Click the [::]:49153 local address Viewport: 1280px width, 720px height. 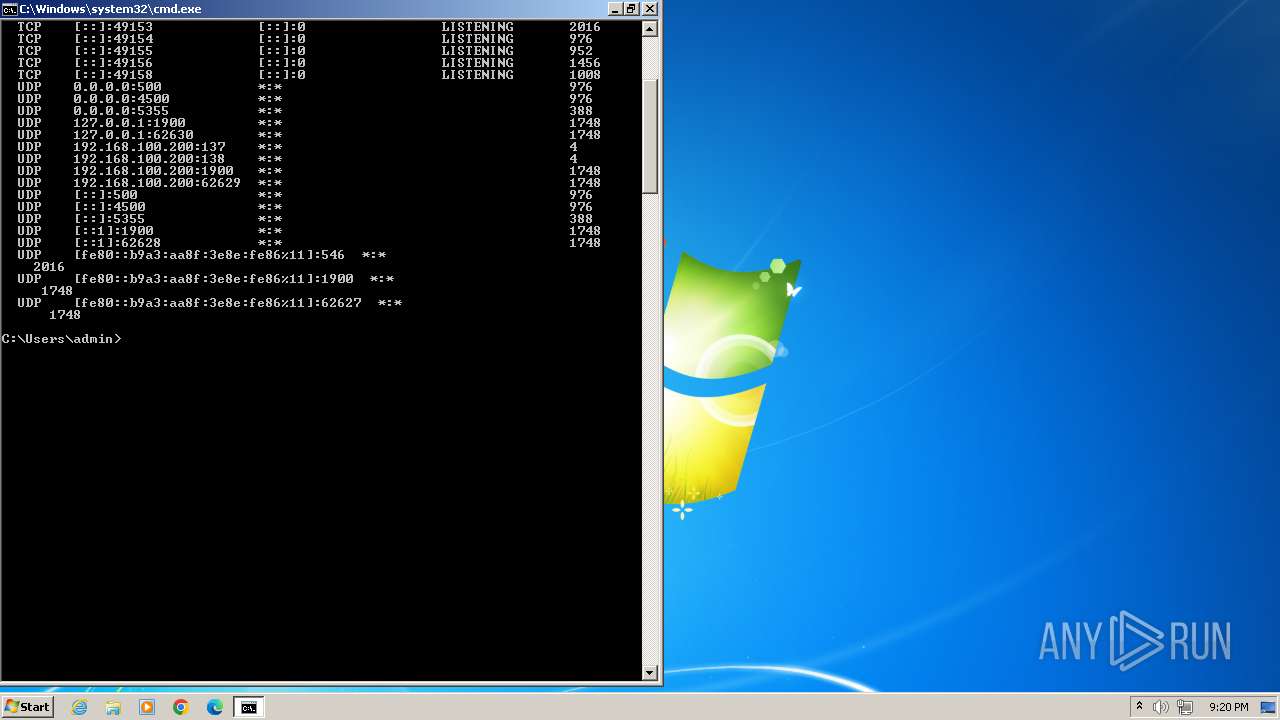pyautogui.click(x=113, y=27)
